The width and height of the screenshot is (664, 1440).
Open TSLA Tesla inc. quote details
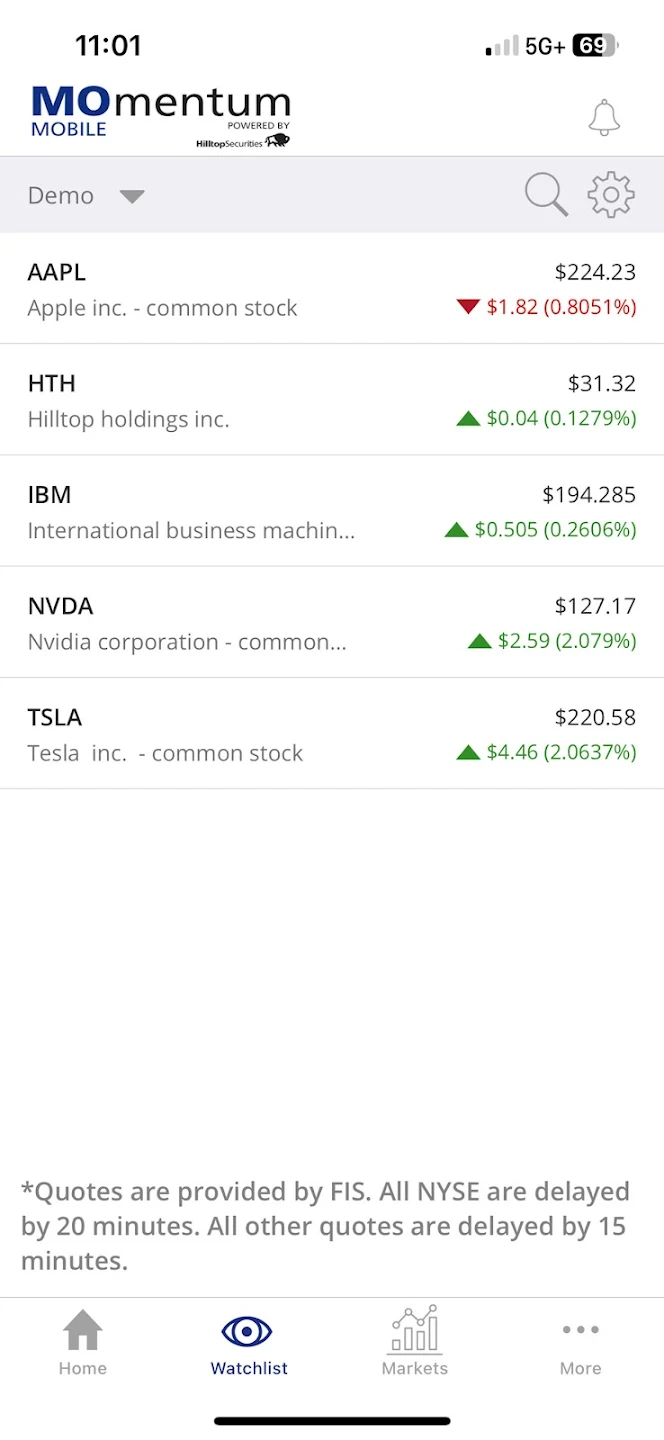pyautogui.click(x=332, y=733)
